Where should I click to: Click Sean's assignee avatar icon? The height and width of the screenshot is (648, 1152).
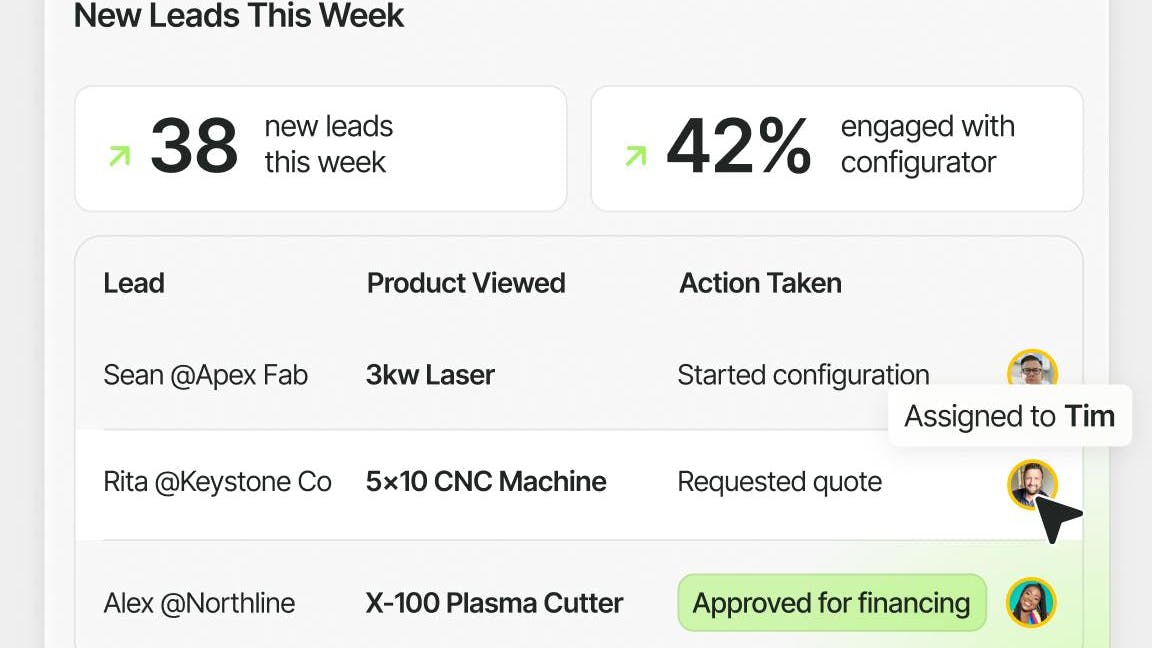coord(1031,369)
